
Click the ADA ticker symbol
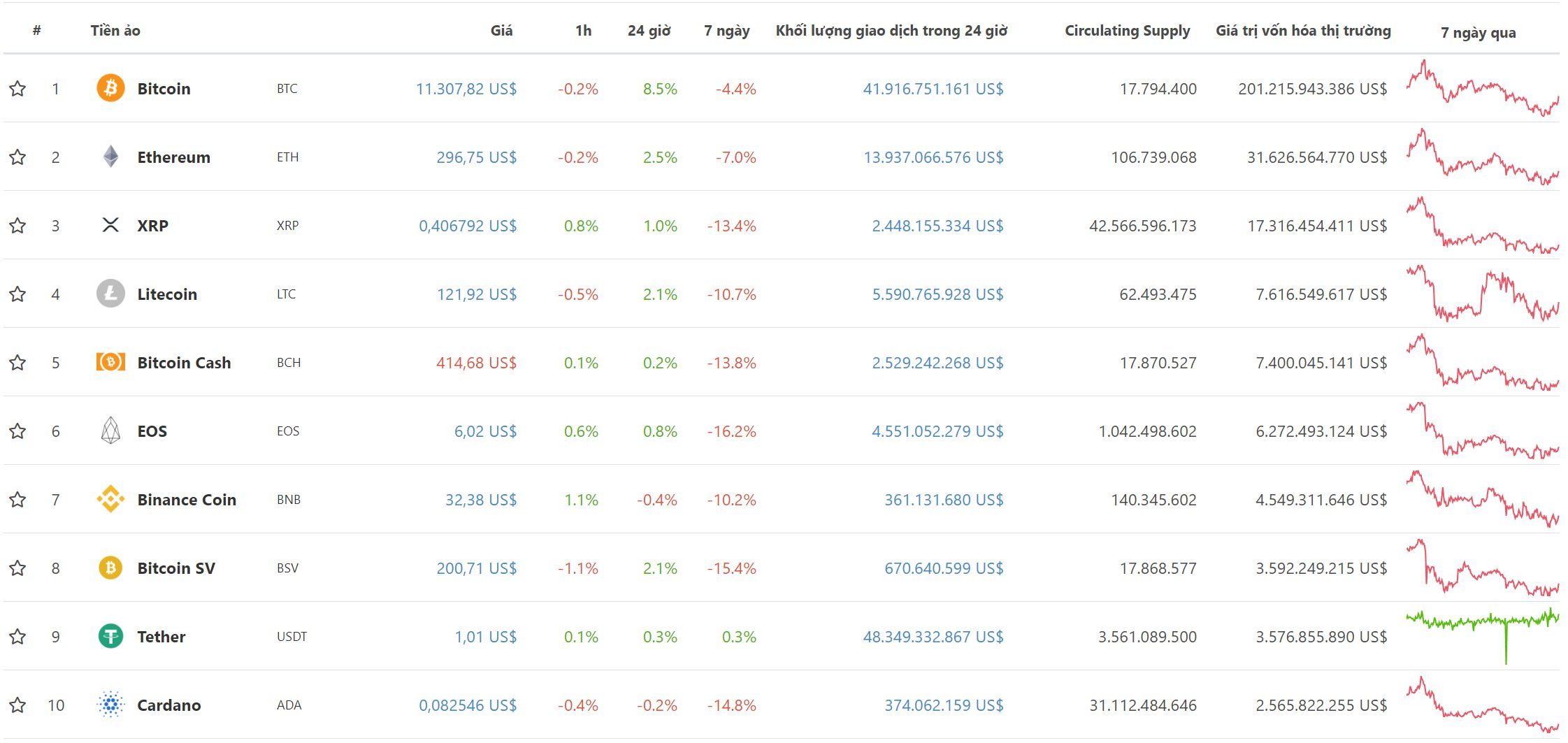(x=289, y=705)
